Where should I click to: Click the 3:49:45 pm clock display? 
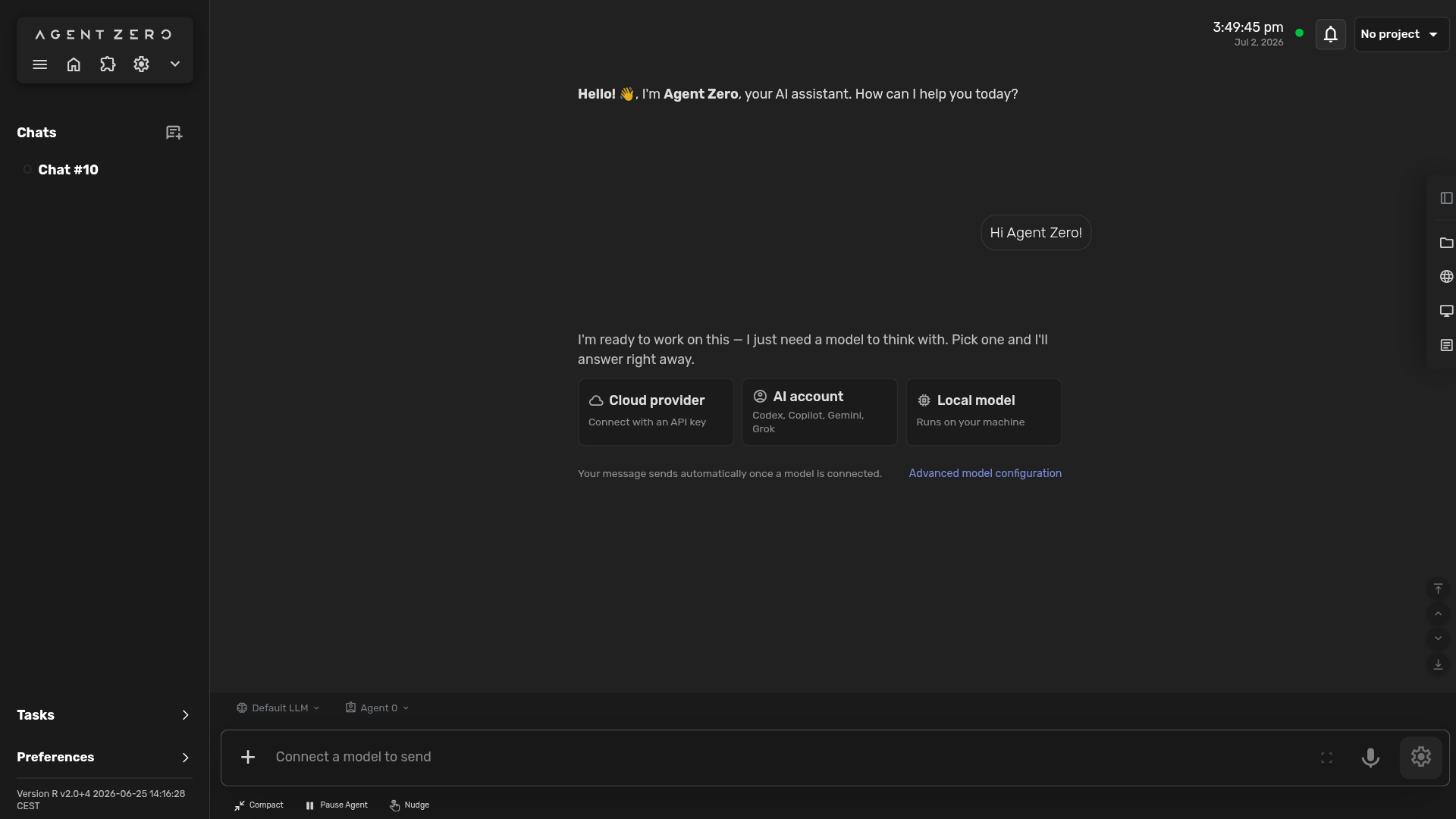click(x=1248, y=27)
